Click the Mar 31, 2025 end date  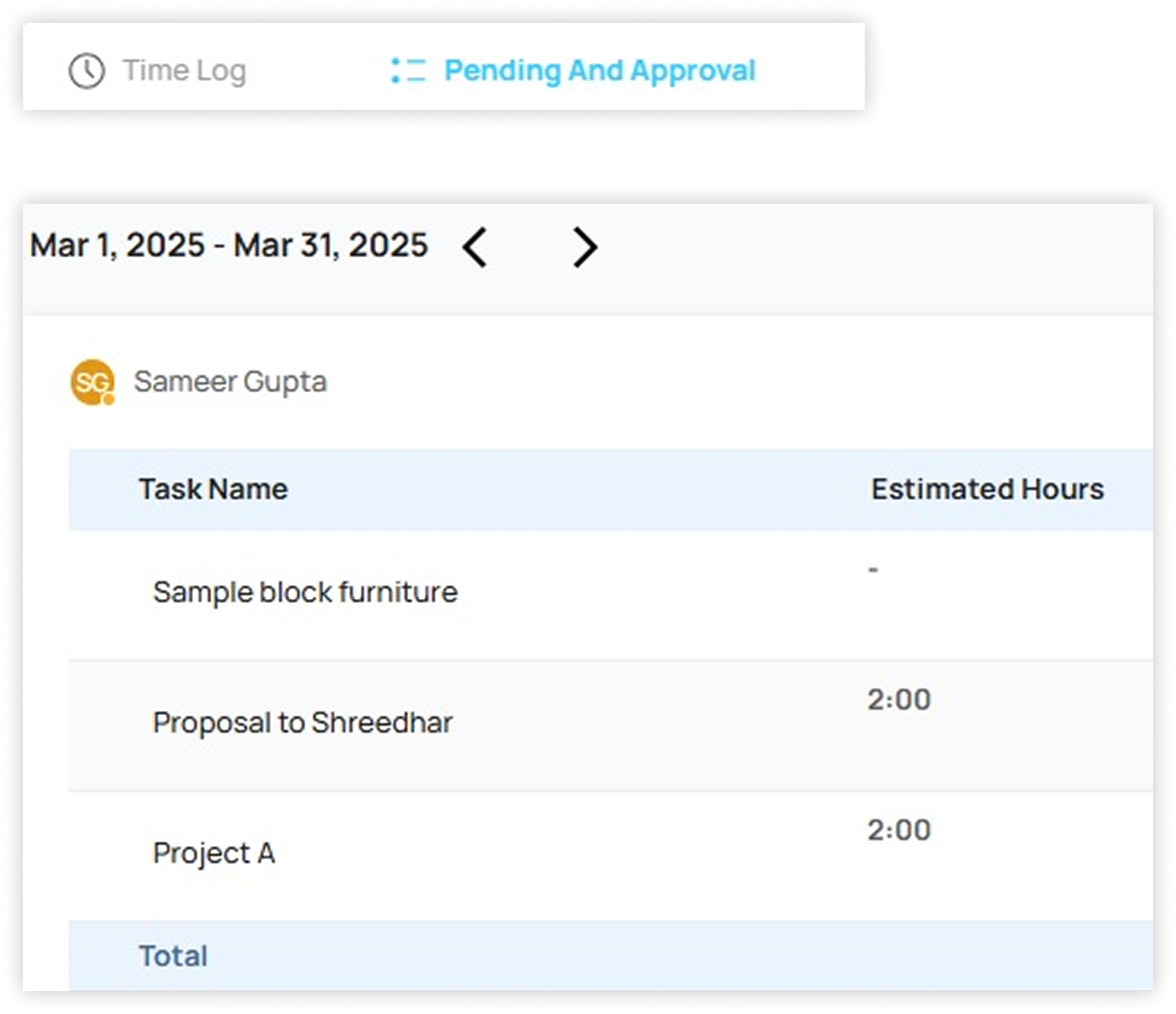point(330,246)
